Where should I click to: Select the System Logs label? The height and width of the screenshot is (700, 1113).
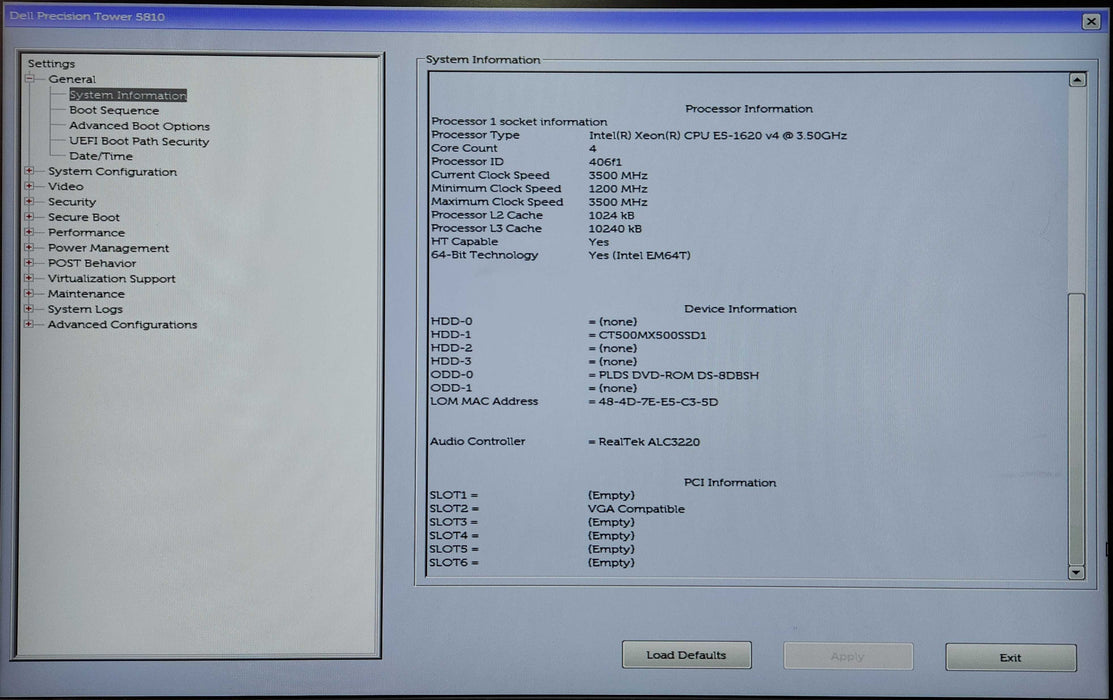coord(85,309)
